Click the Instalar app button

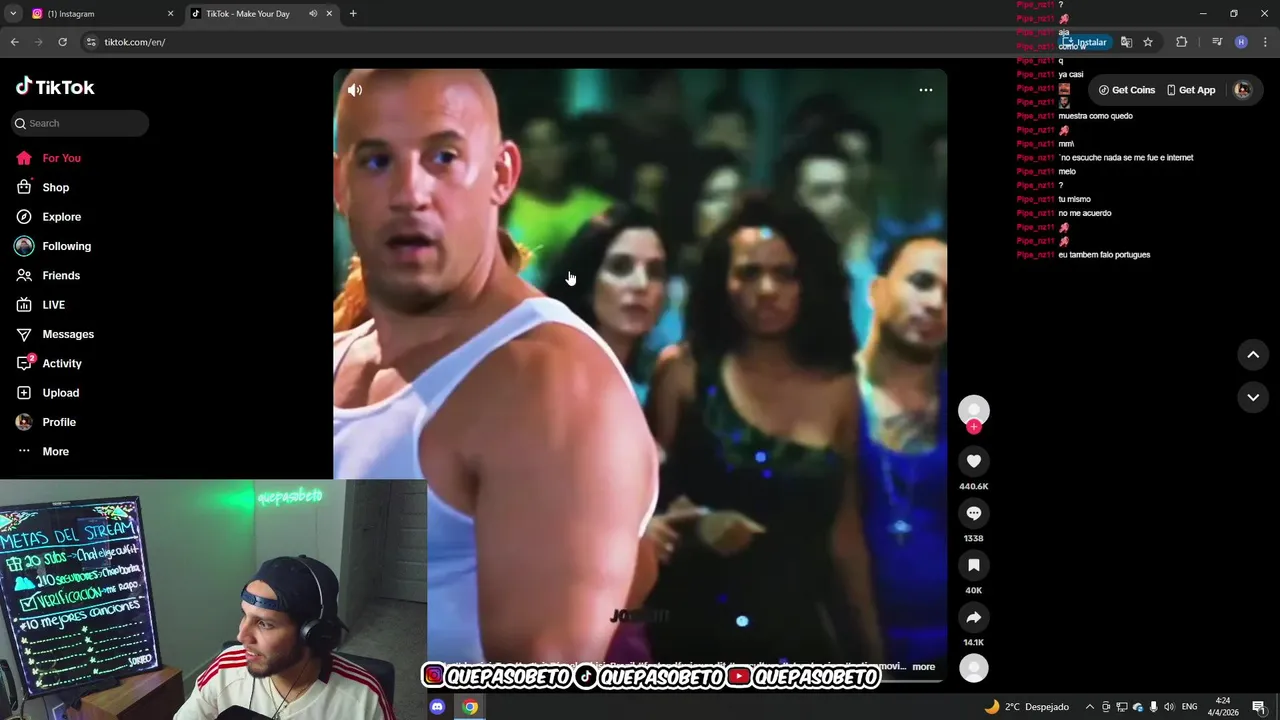(x=1086, y=42)
